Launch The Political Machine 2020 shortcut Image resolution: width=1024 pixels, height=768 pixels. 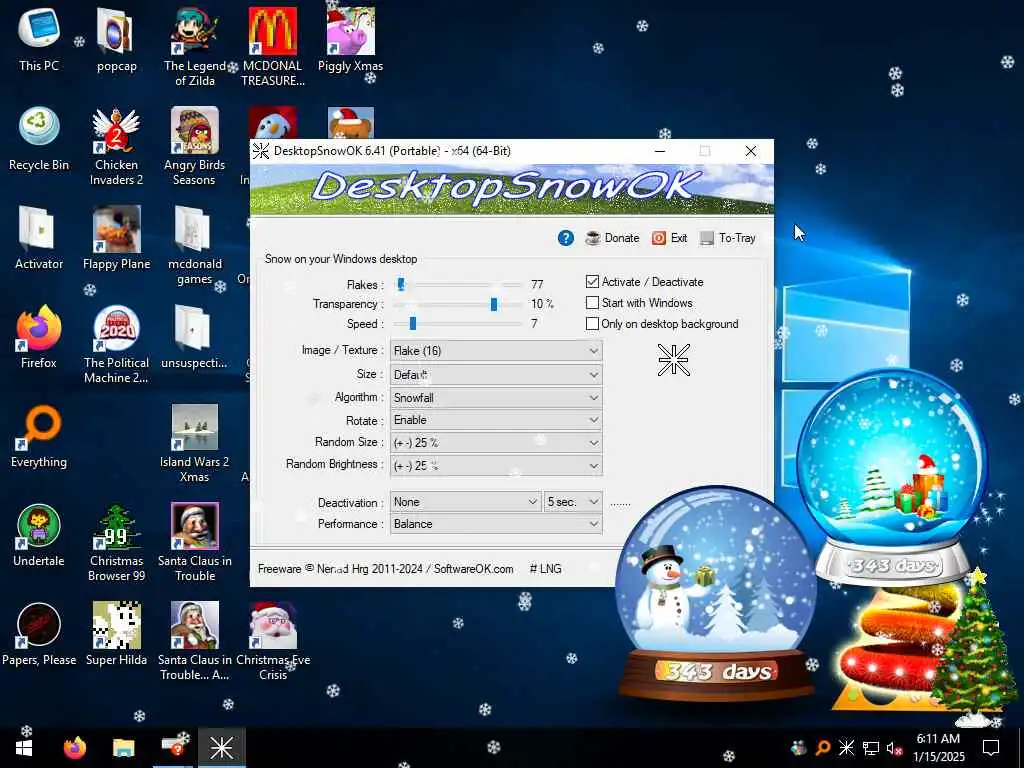(116, 344)
